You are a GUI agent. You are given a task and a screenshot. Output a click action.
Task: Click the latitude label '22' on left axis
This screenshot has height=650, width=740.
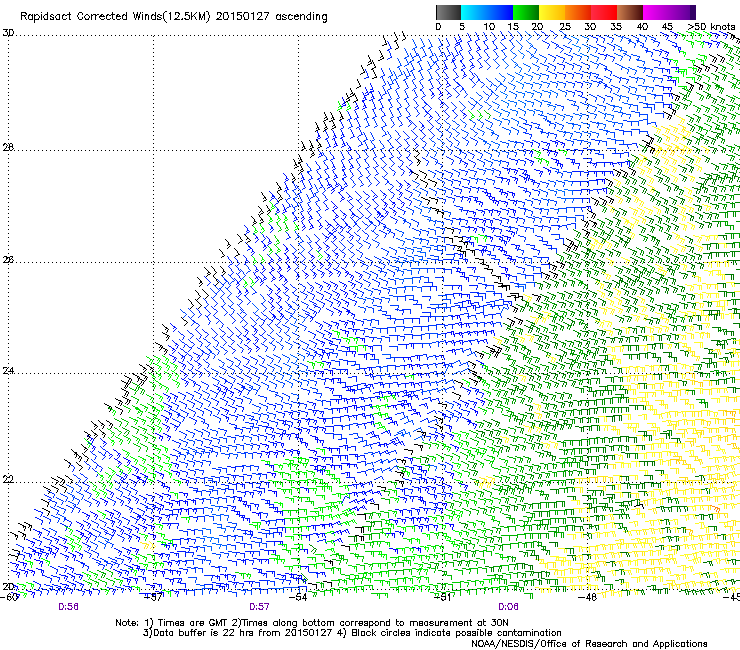[x=8, y=480]
